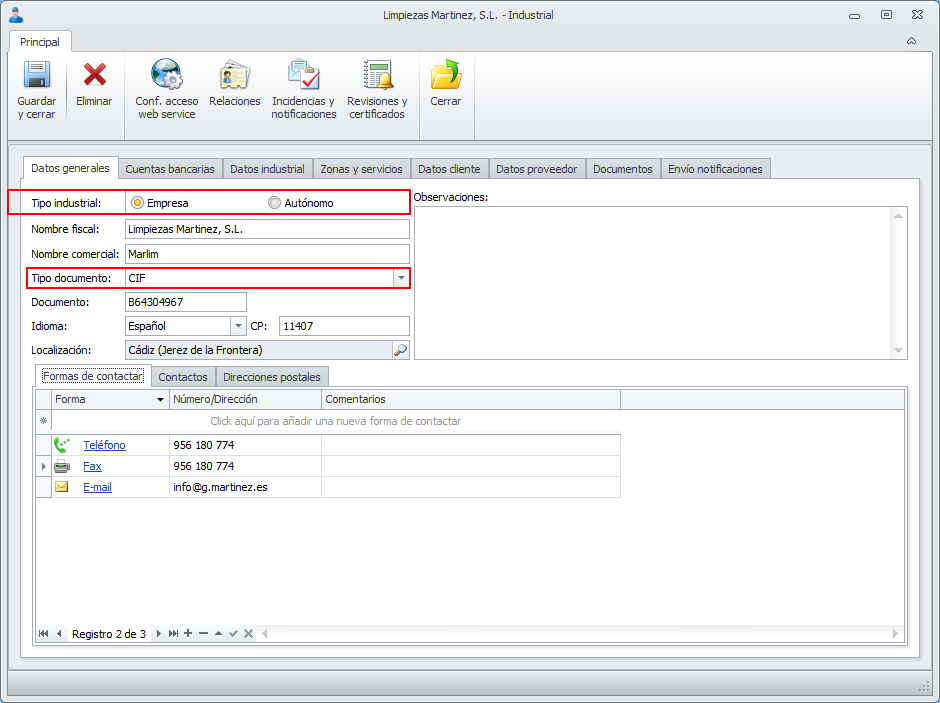Click the green Teléfono row icon
This screenshot has width=940, height=703.
[x=62, y=445]
